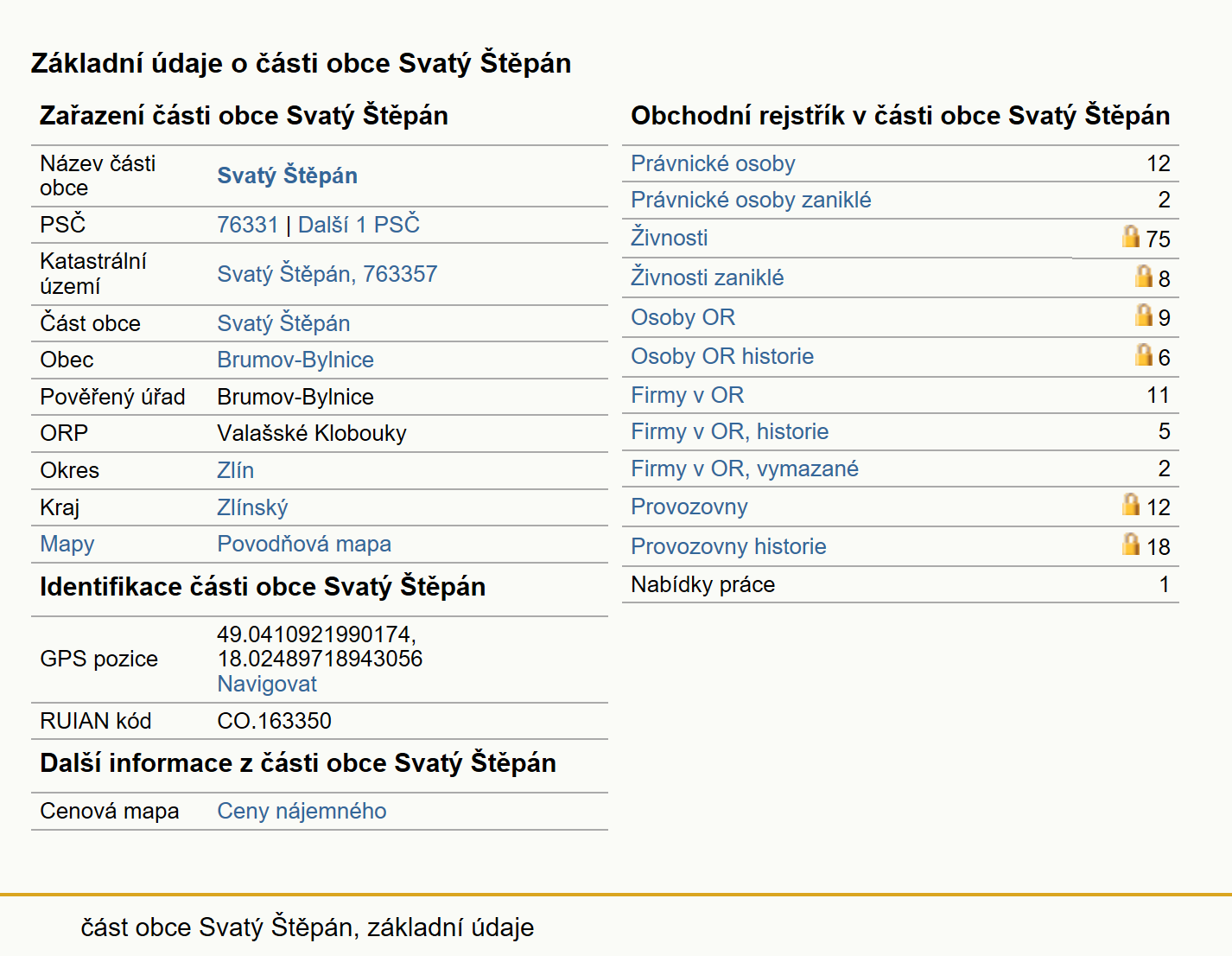Click the lock icon next to Živnosti zaniklé

[x=1144, y=276]
